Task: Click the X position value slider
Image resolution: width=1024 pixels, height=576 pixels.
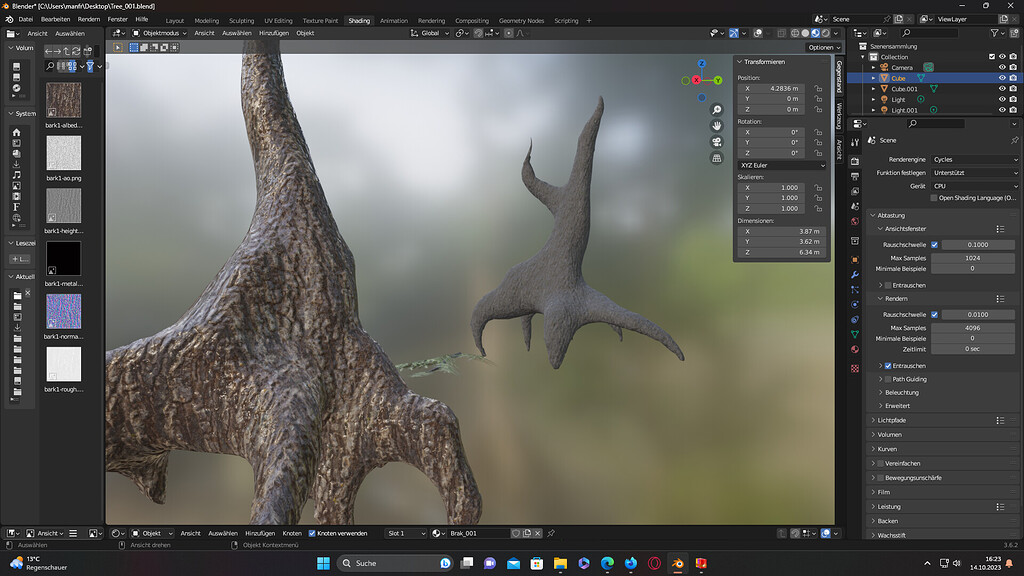Action: (770, 89)
